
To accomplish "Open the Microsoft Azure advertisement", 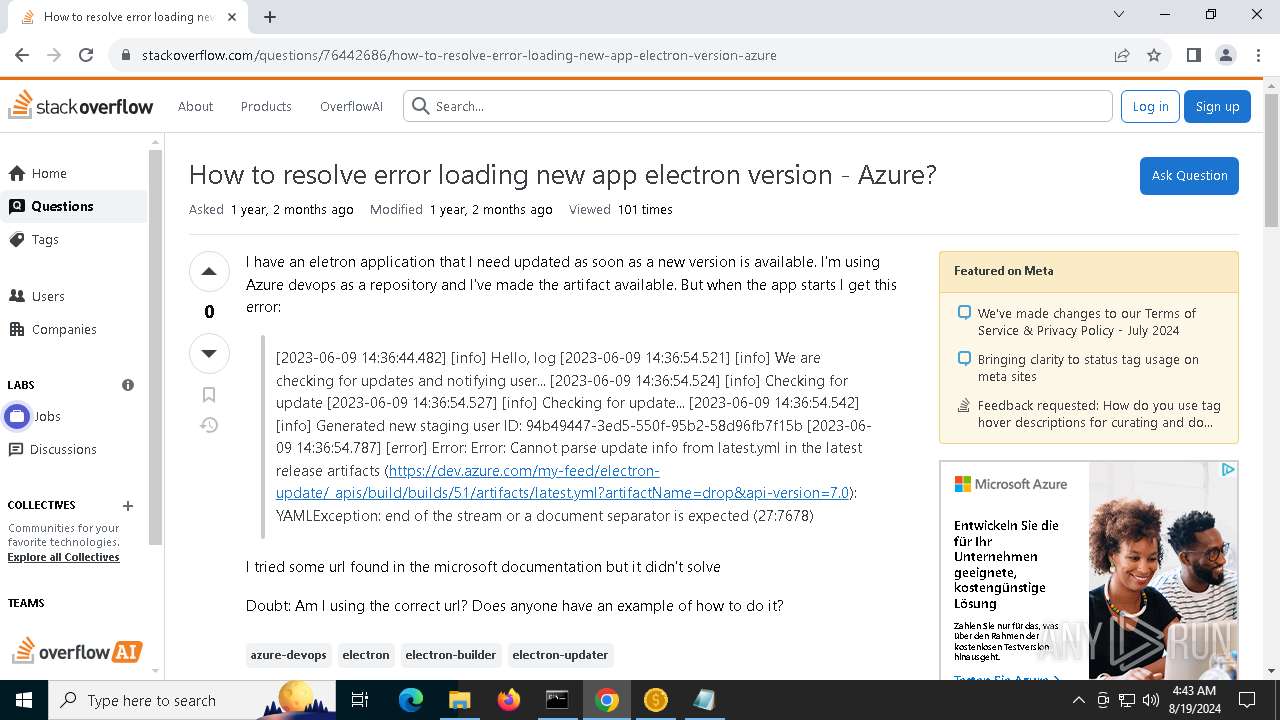I will (1089, 570).
